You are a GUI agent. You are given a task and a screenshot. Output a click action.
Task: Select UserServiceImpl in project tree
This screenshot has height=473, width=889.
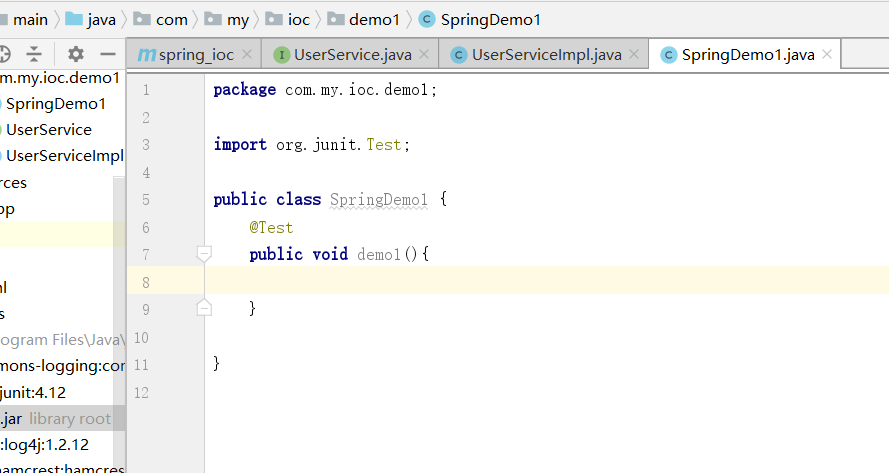[65, 156]
